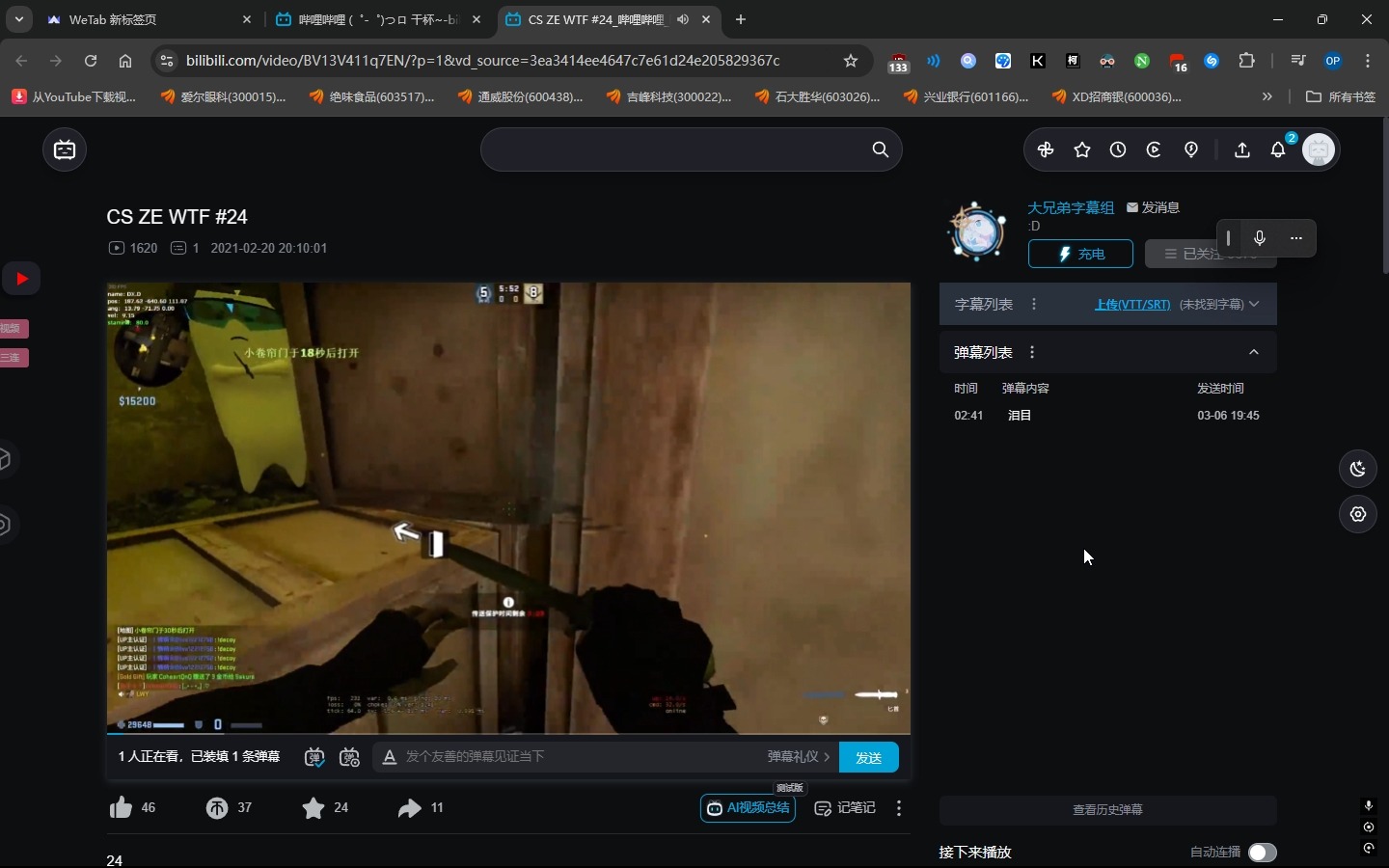Favorite the video with star icon
This screenshot has height=868, width=1389.
click(x=313, y=807)
